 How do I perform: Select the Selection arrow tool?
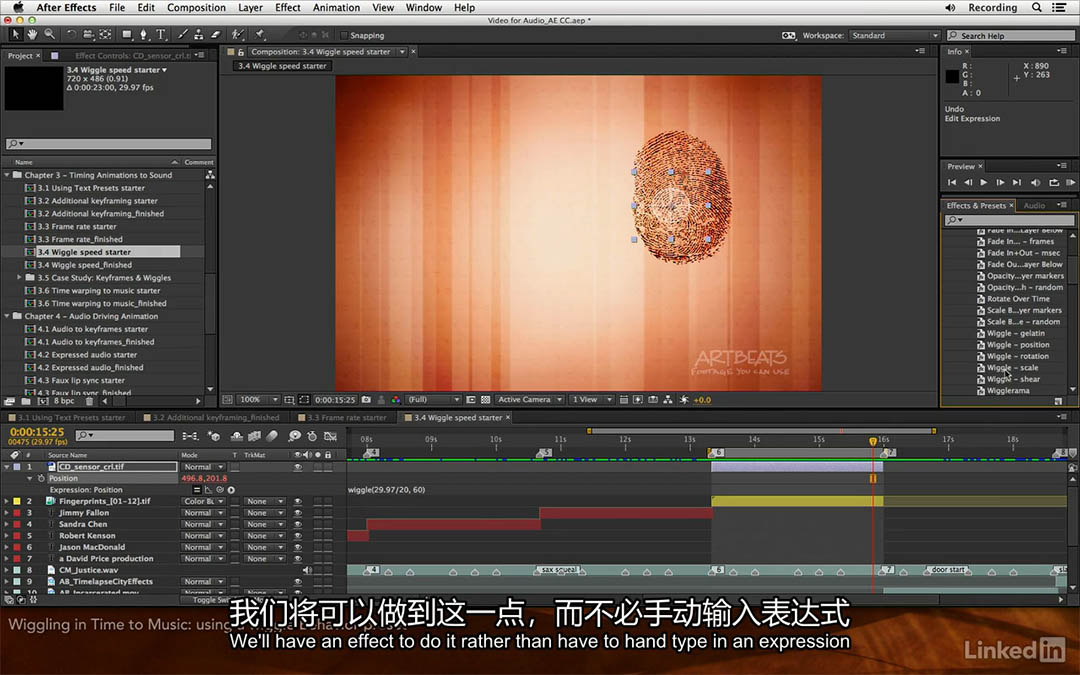pyautogui.click(x=15, y=34)
